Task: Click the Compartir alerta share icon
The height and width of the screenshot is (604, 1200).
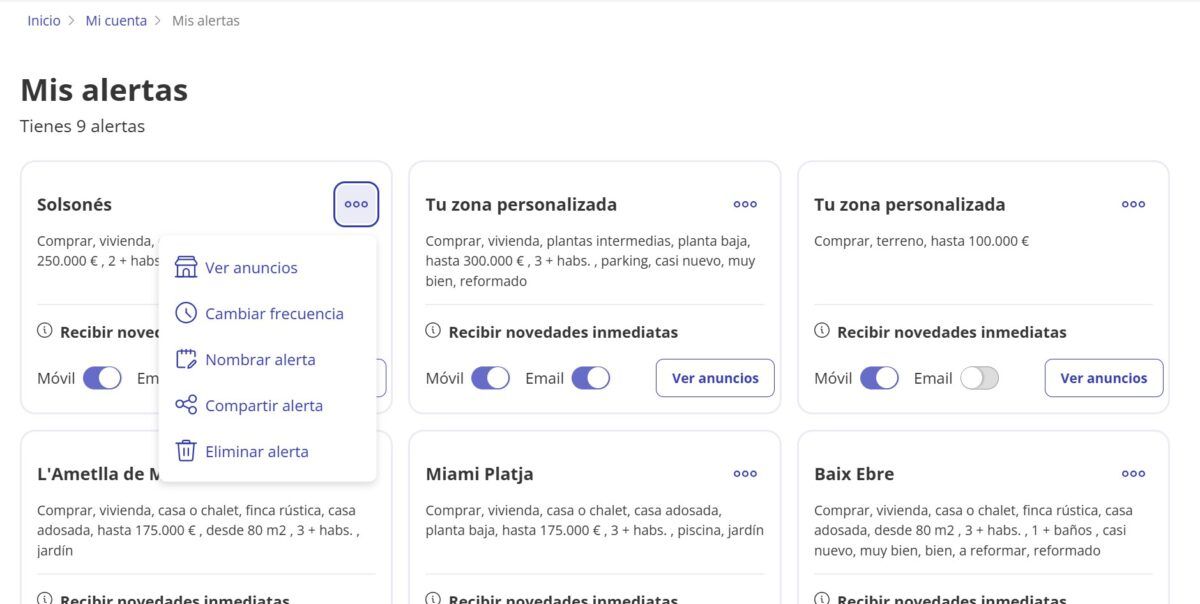Action: [x=186, y=404]
